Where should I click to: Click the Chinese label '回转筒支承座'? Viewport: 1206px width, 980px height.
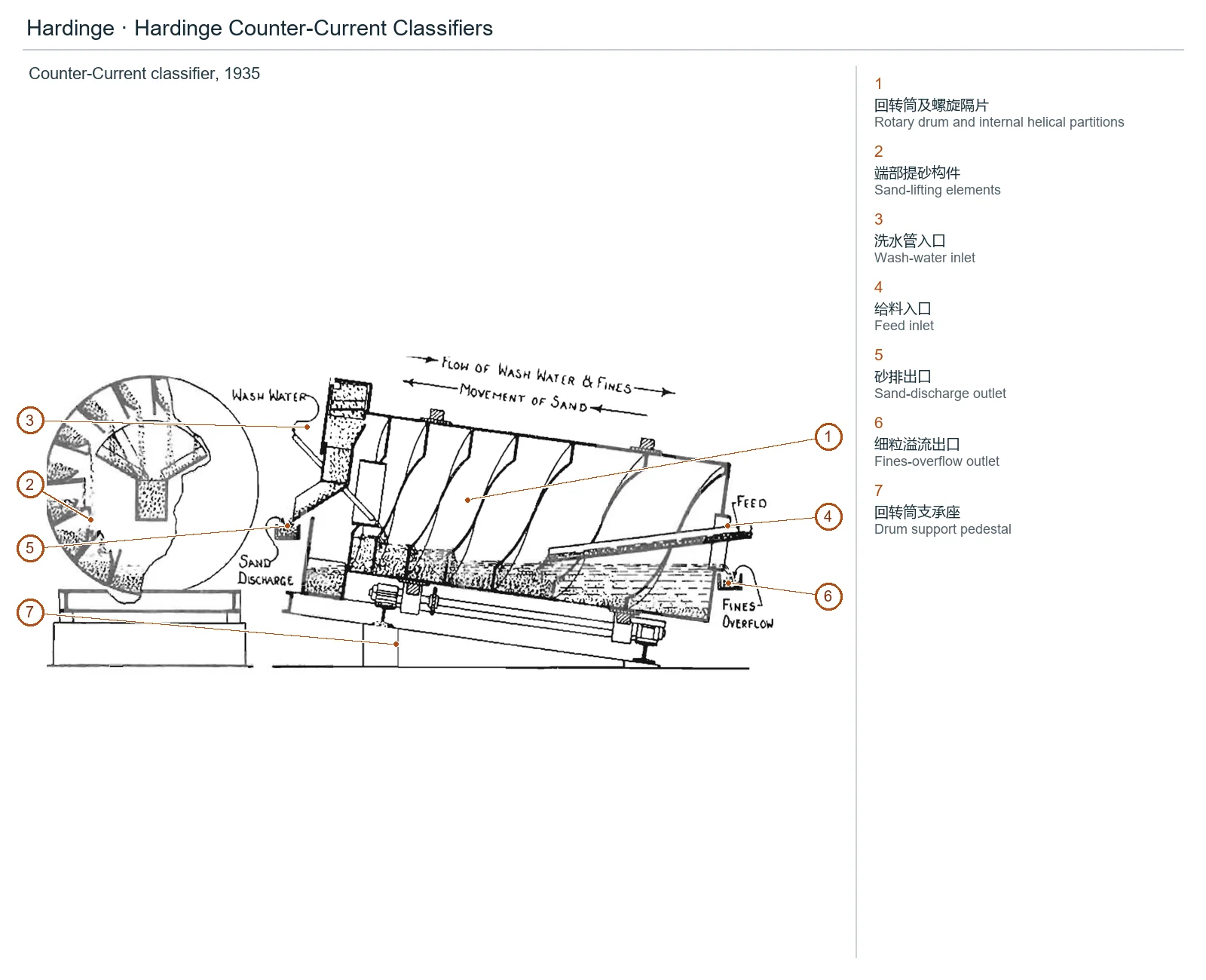pyautogui.click(x=917, y=512)
